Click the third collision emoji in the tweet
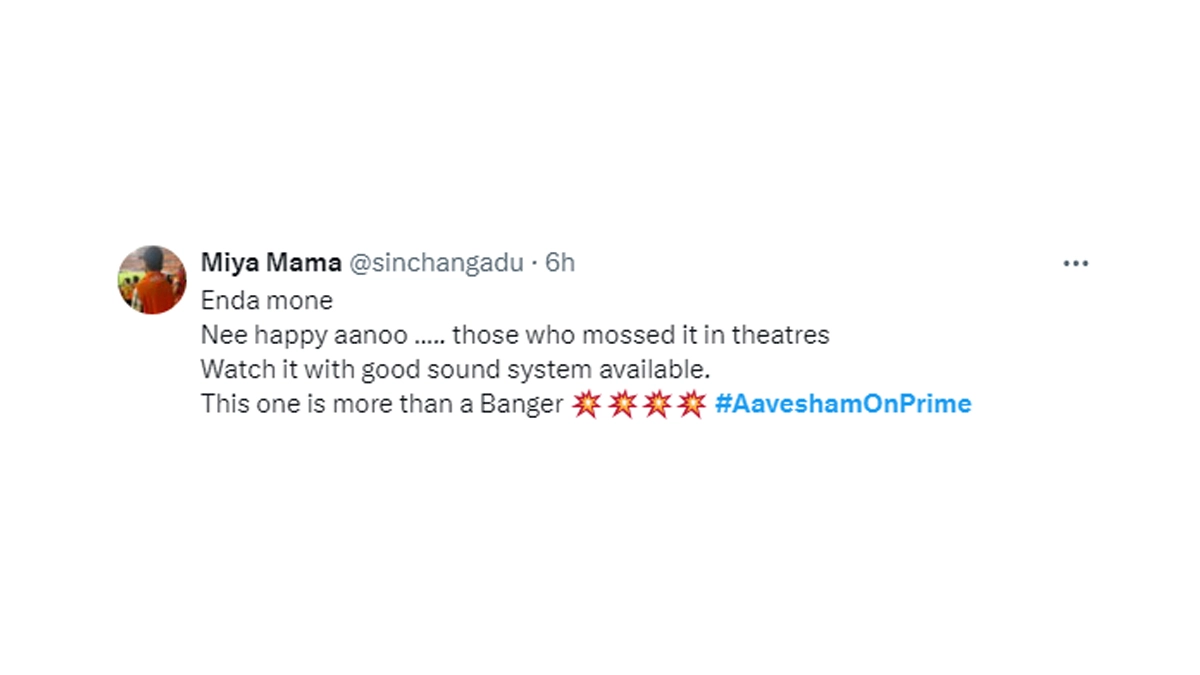This screenshot has height=675, width=1200. (657, 405)
